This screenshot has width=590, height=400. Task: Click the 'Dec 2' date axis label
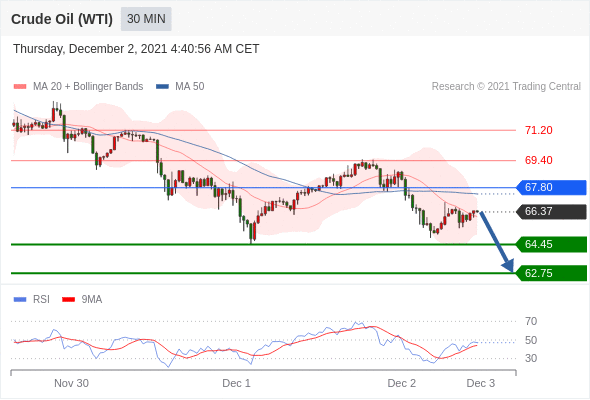coord(402,383)
